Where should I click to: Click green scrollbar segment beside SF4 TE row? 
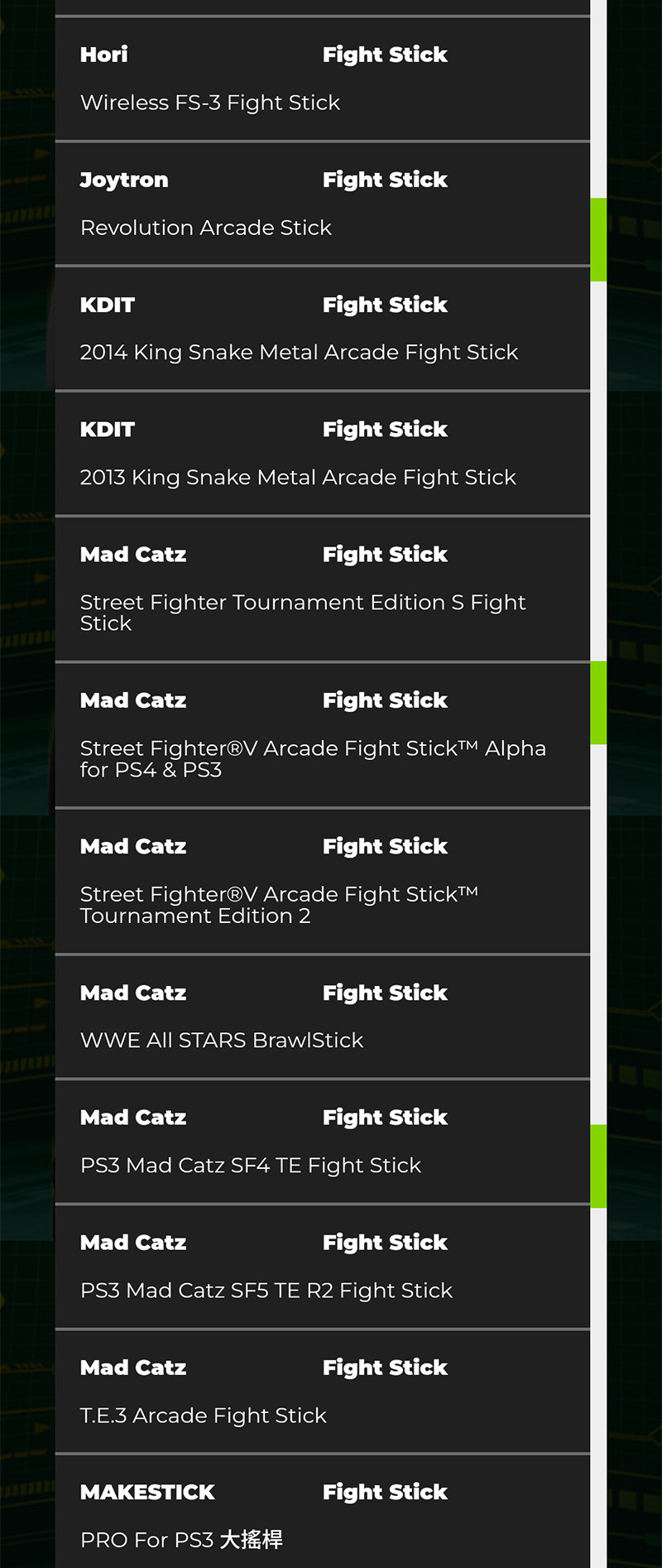point(598,1166)
